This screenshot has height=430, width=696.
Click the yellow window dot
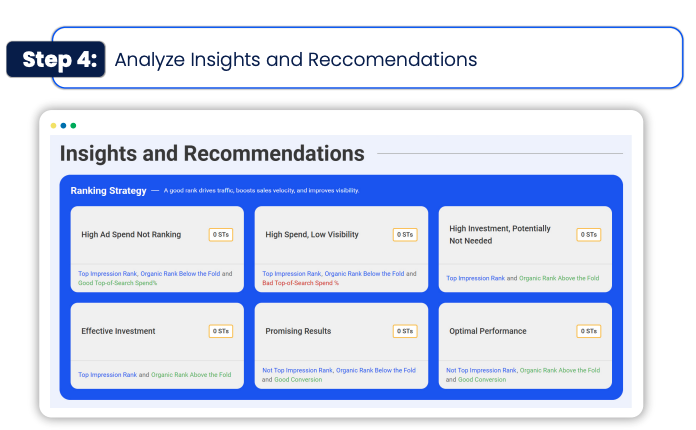[x=53, y=126]
